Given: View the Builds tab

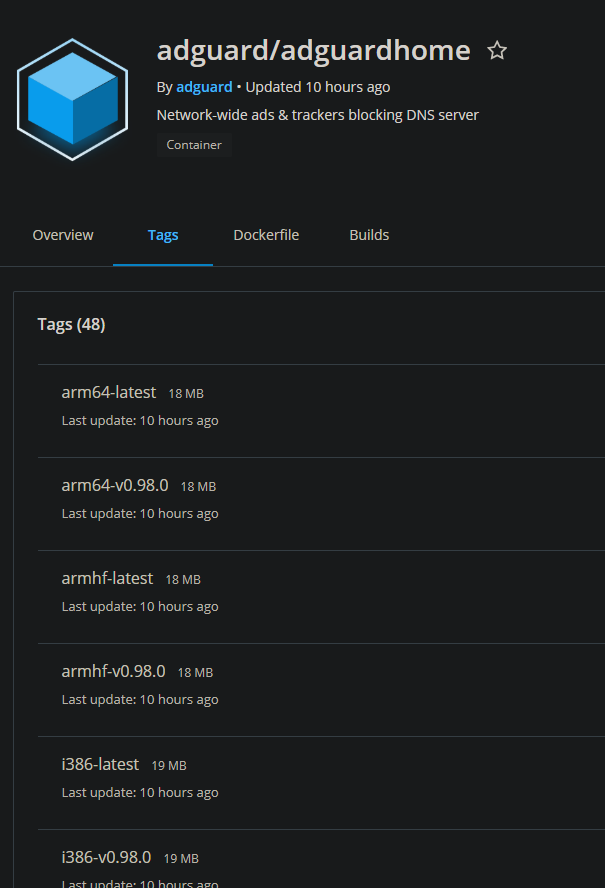Looking at the screenshot, I should [369, 234].
